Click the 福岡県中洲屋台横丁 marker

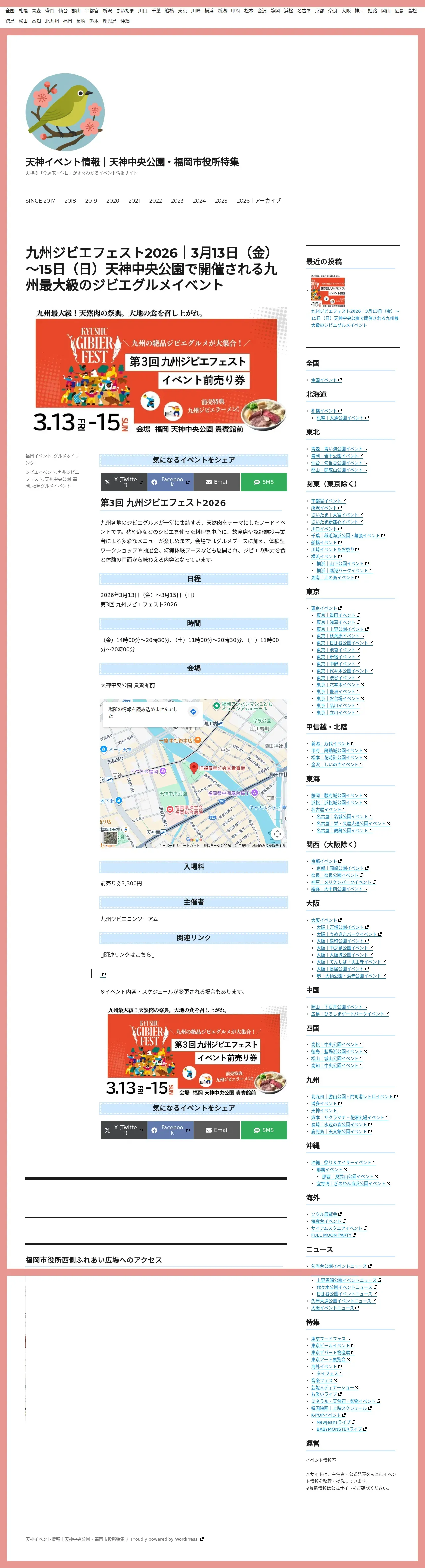coord(255,793)
